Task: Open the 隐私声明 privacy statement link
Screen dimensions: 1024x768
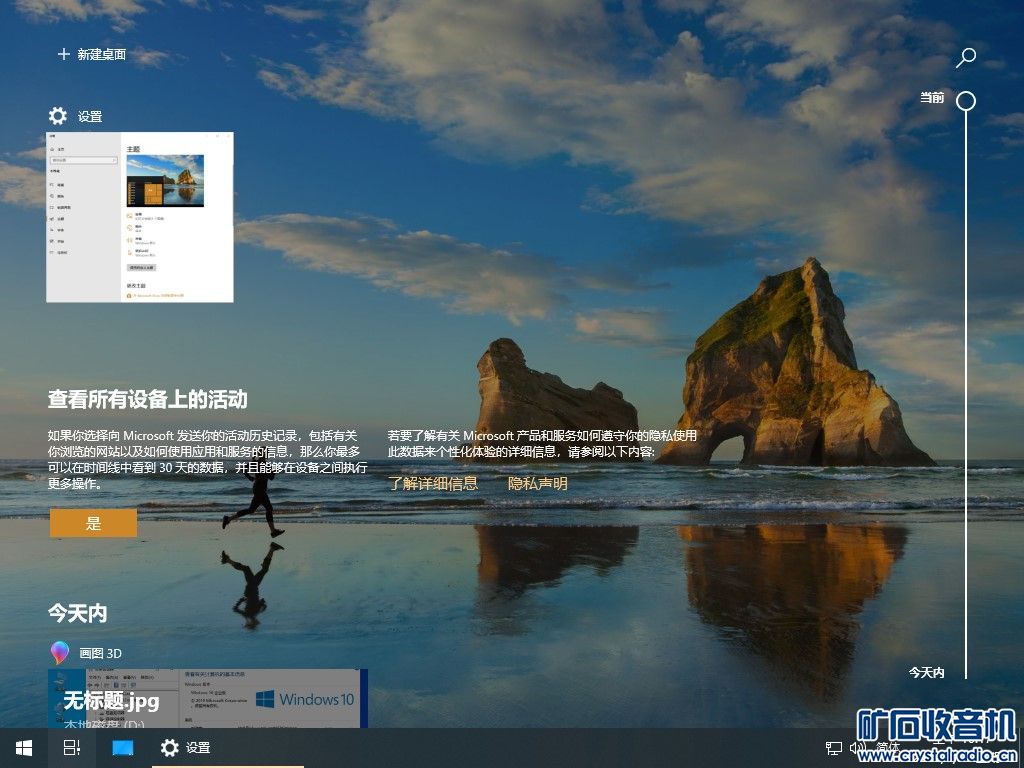Action: click(x=537, y=483)
